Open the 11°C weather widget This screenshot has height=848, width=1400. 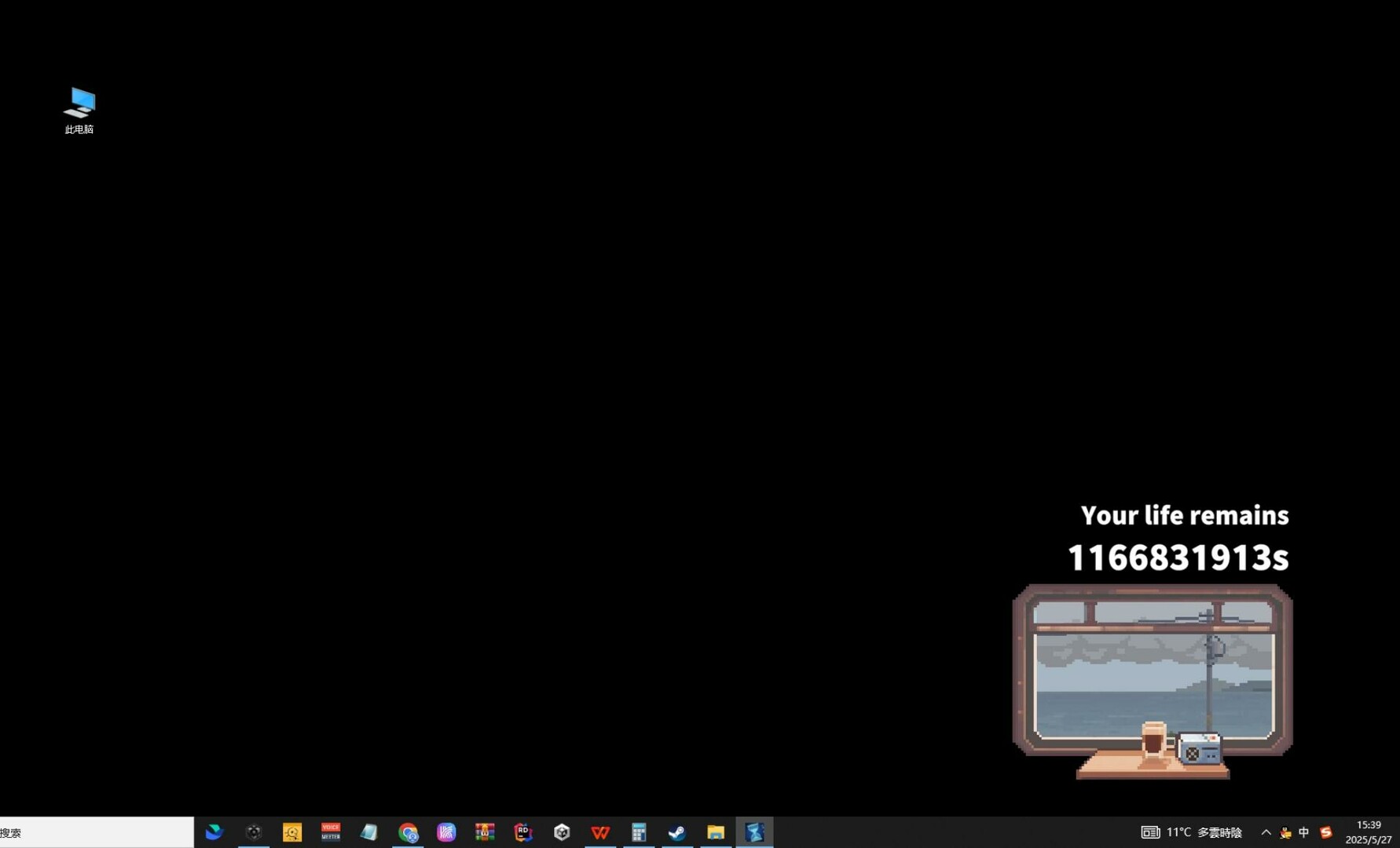pos(1192,832)
